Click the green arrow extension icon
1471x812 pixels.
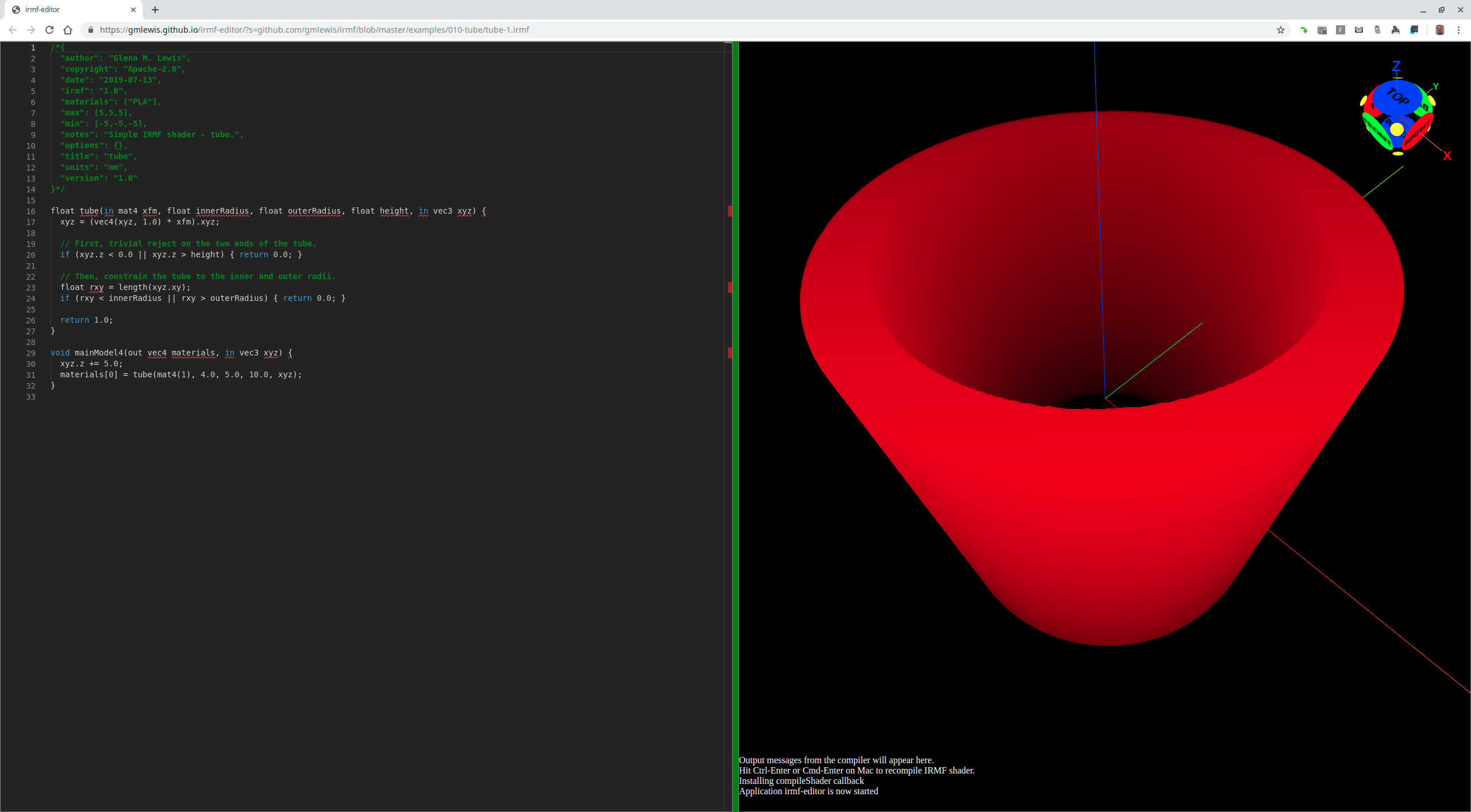pos(1304,30)
